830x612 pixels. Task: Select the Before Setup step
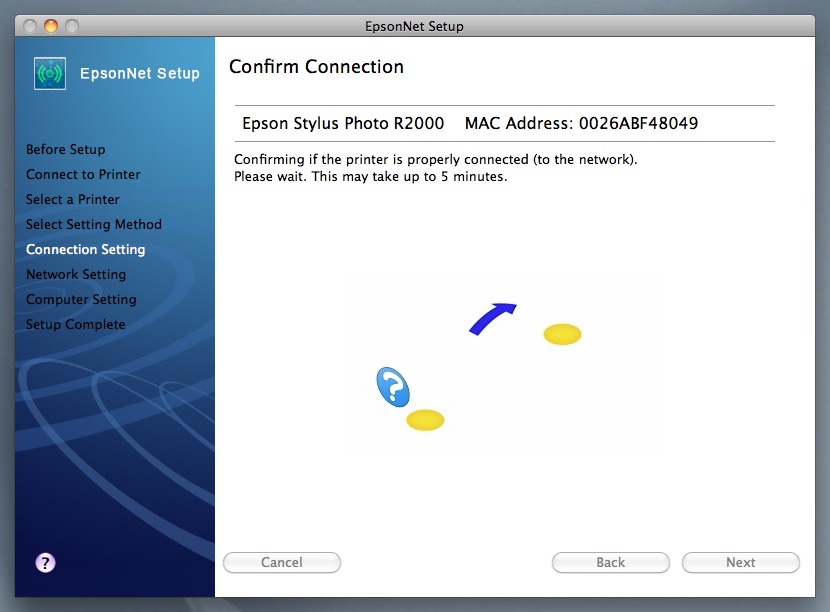pyautogui.click(x=65, y=149)
